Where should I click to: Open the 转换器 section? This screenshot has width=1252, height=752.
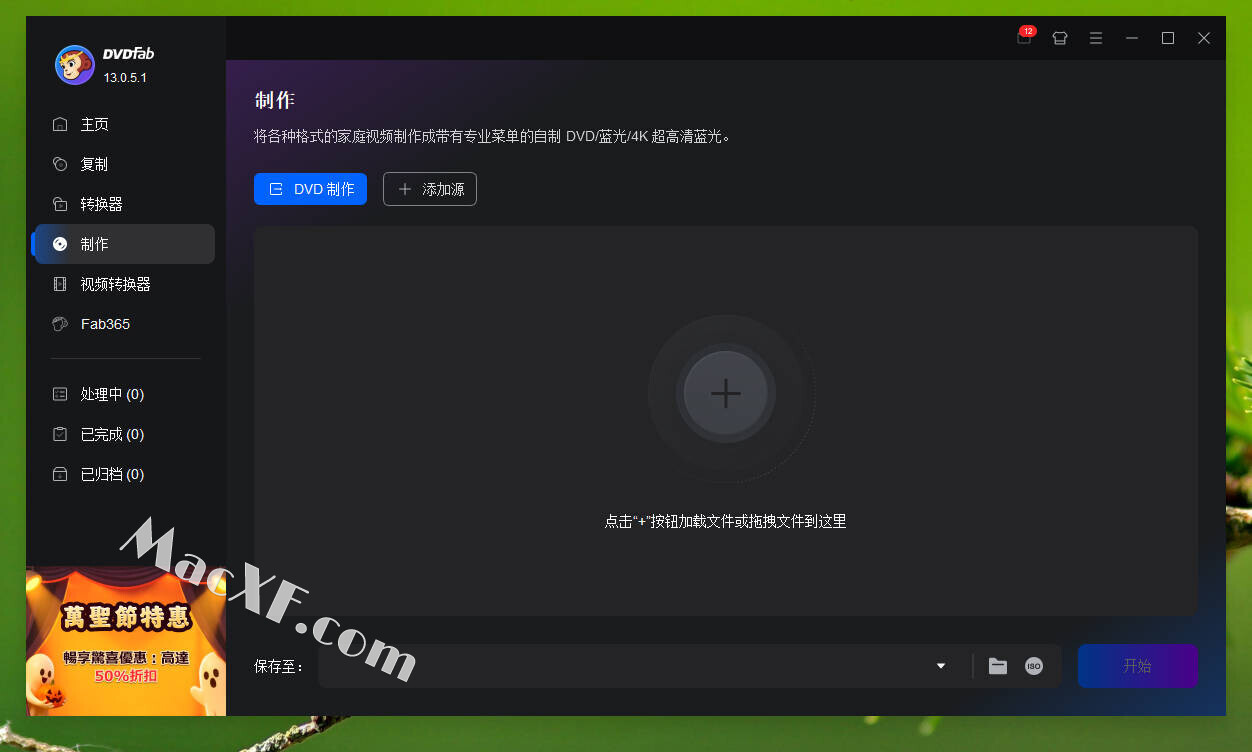(101, 204)
